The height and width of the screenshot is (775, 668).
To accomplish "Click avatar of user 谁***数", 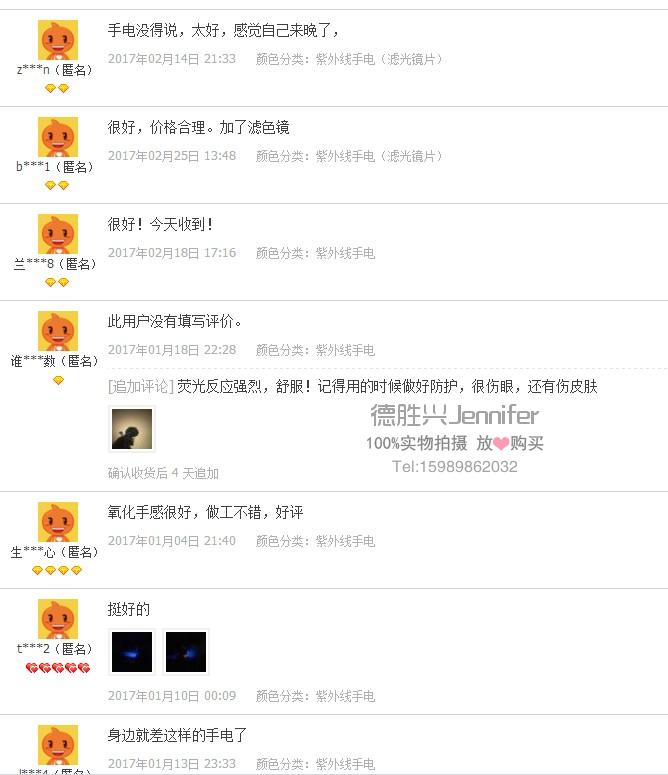I will (x=58, y=331).
